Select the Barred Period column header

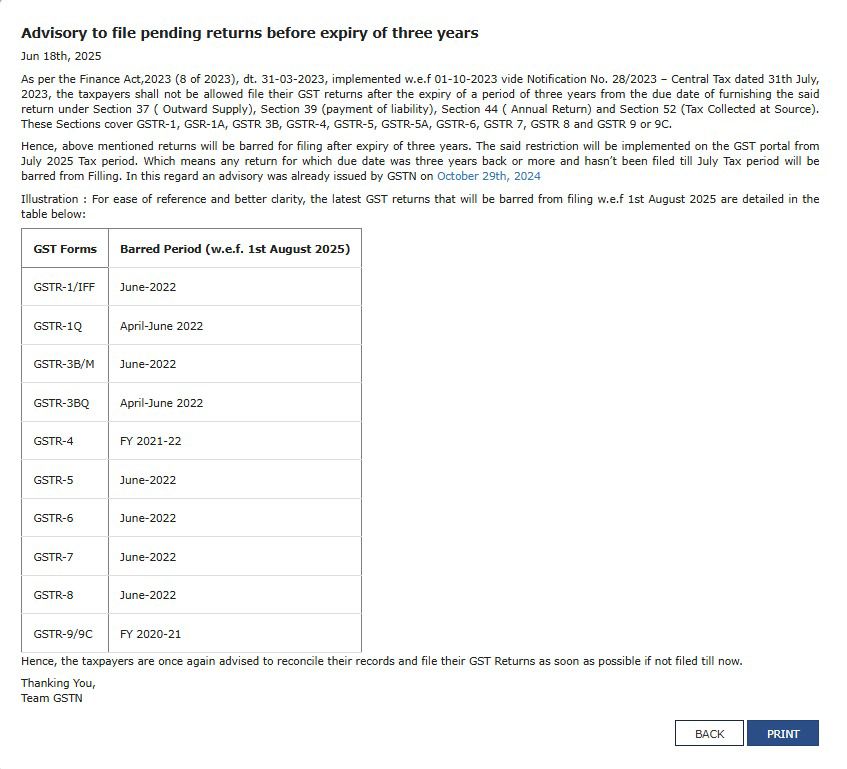point(234,249)
